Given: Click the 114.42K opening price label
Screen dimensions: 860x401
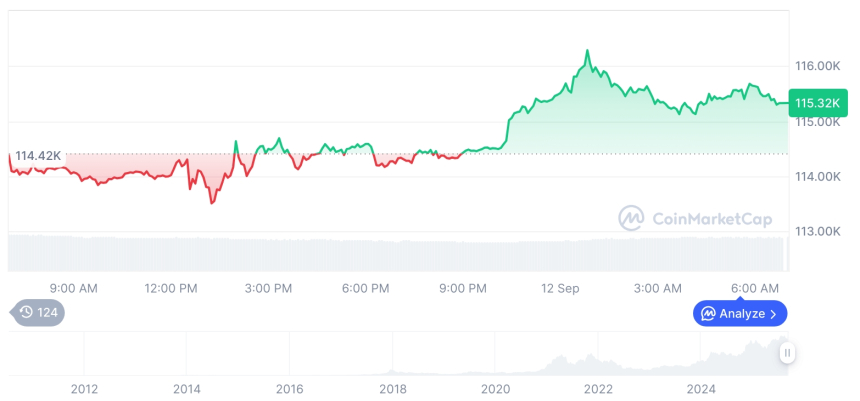Looking at the screenshot, I should click(x=38, y=156).
